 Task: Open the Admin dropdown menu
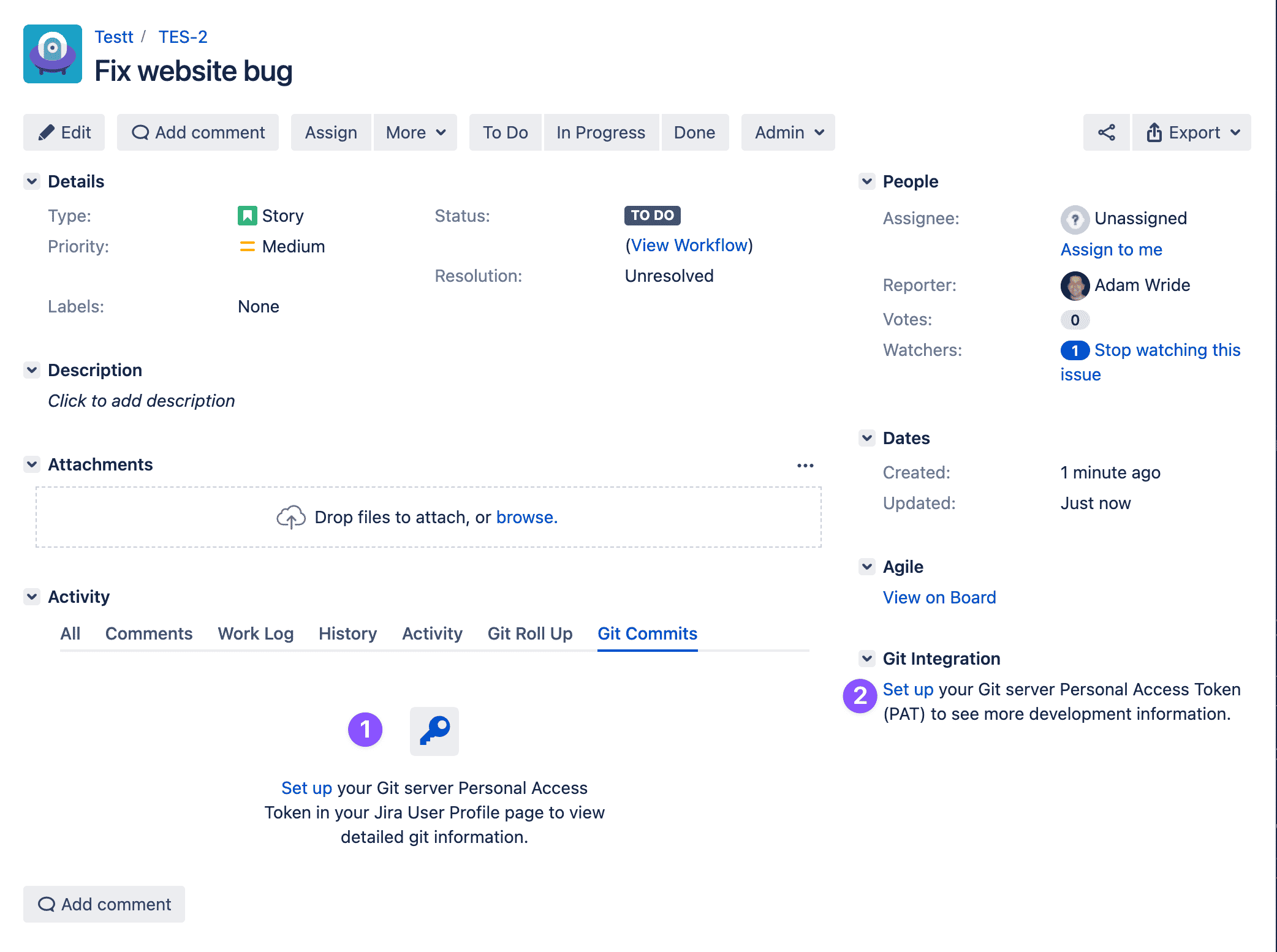pyautogui.click(x=787, y=132)
